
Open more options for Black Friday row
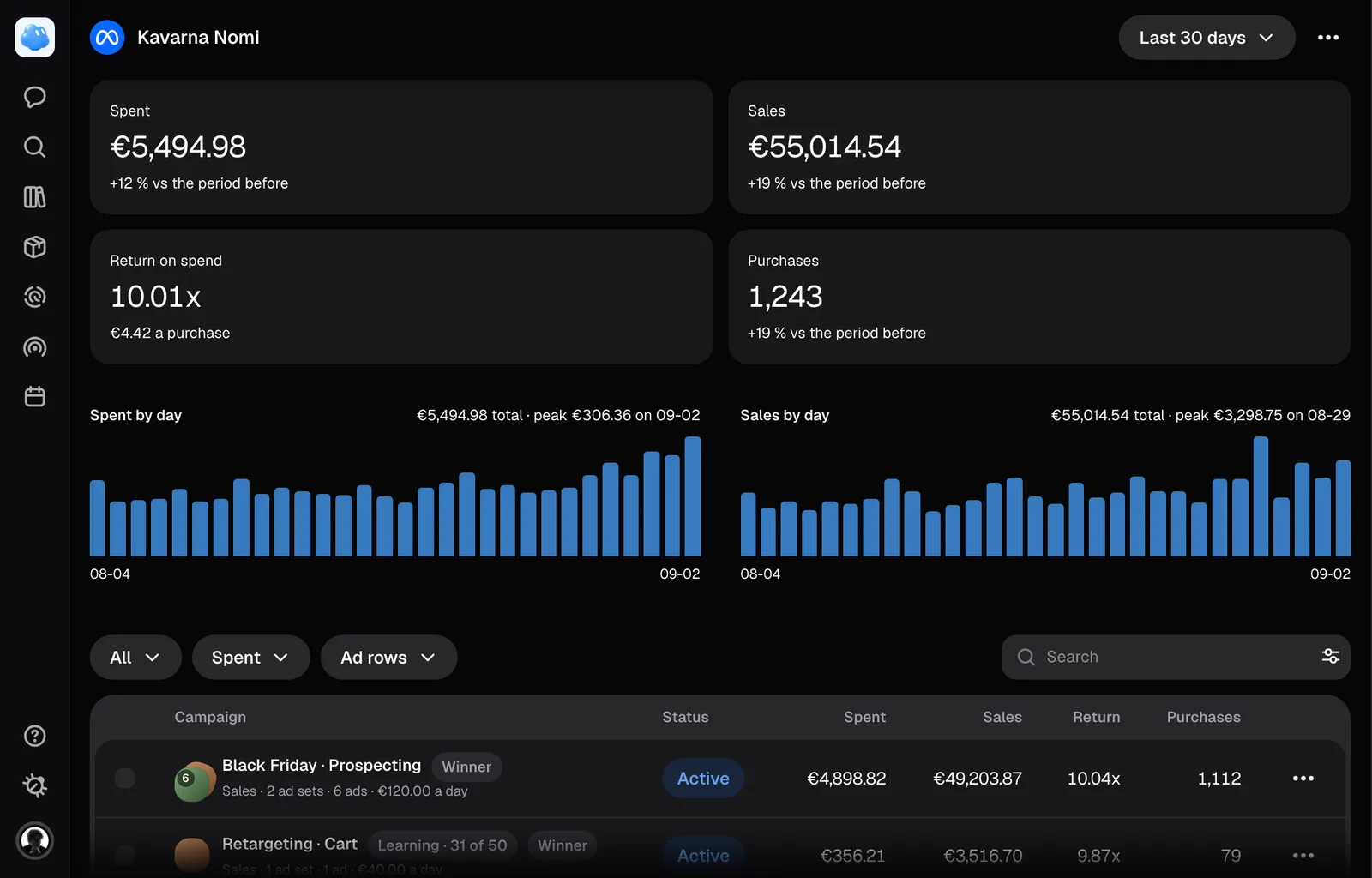(1303, 779)
